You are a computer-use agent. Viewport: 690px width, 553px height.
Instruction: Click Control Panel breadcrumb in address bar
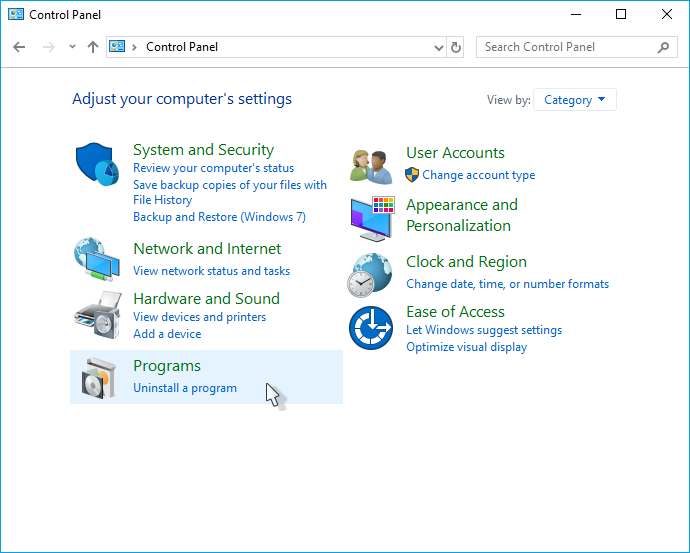(181, 47)
